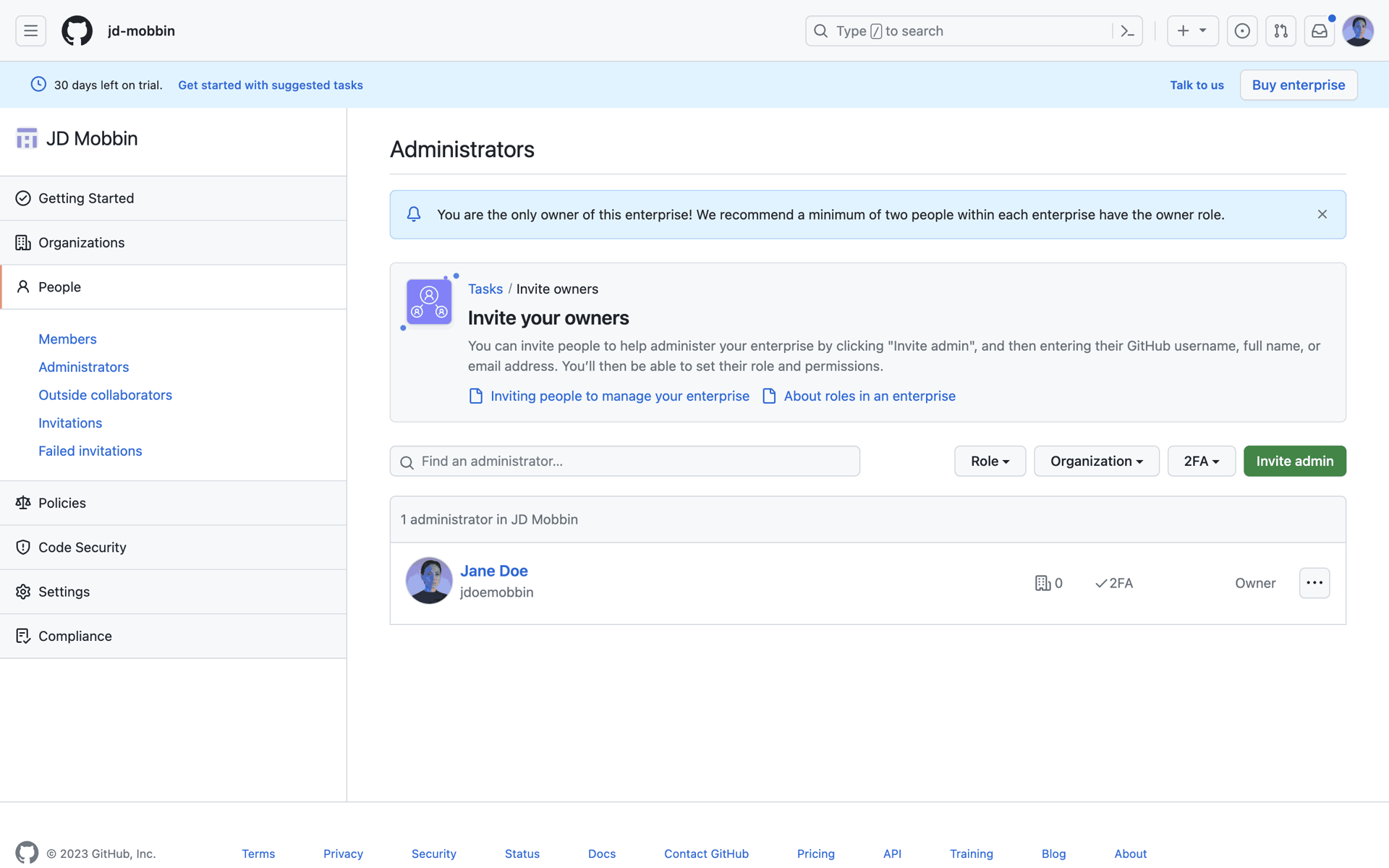The width and height of the screenshot is (1389, 868).
Task: Open Policies in the sidebar
Action: coord(174,503)
